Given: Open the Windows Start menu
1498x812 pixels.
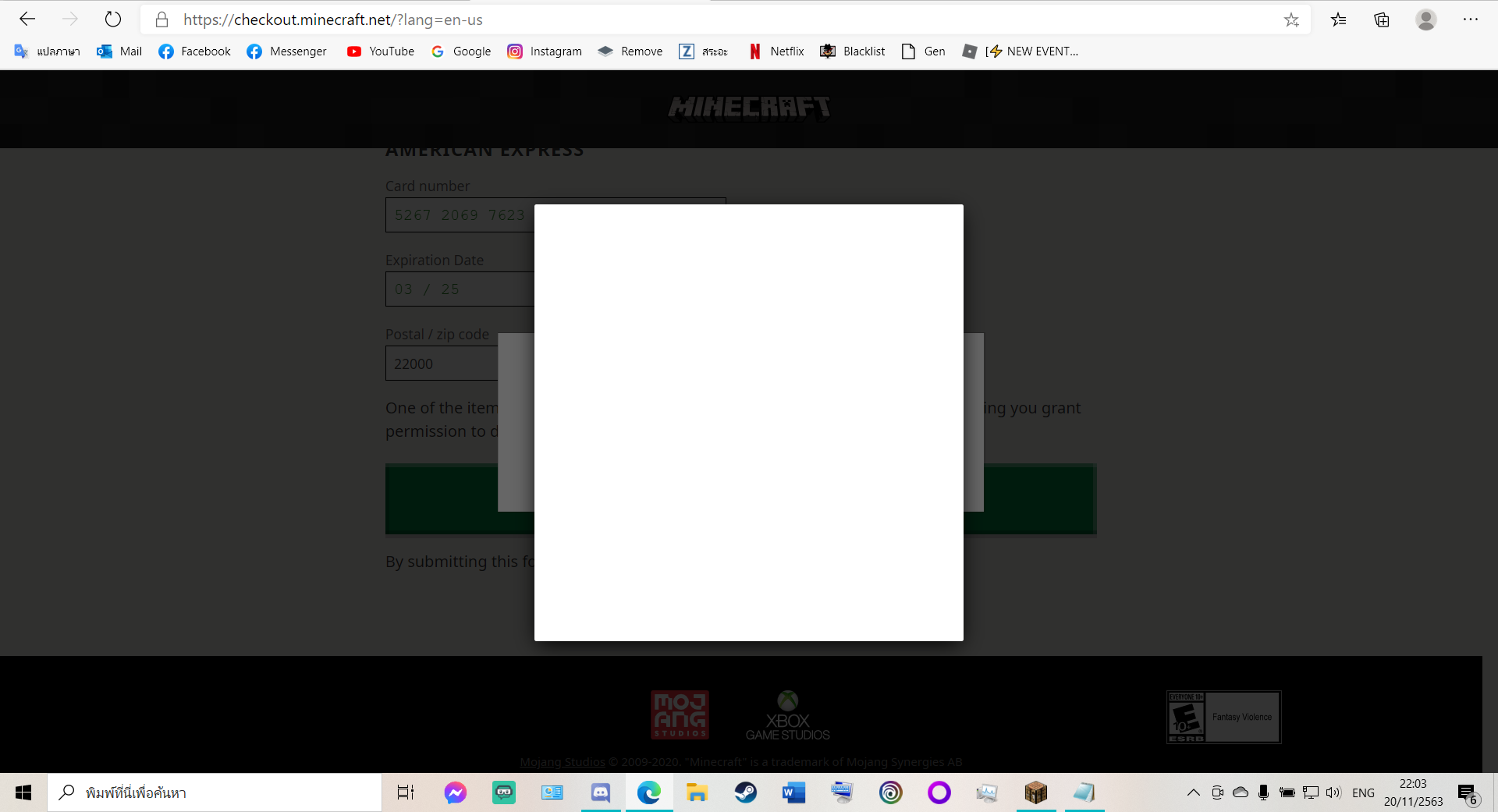Looking at the screenshot, I should coord(23,792).
